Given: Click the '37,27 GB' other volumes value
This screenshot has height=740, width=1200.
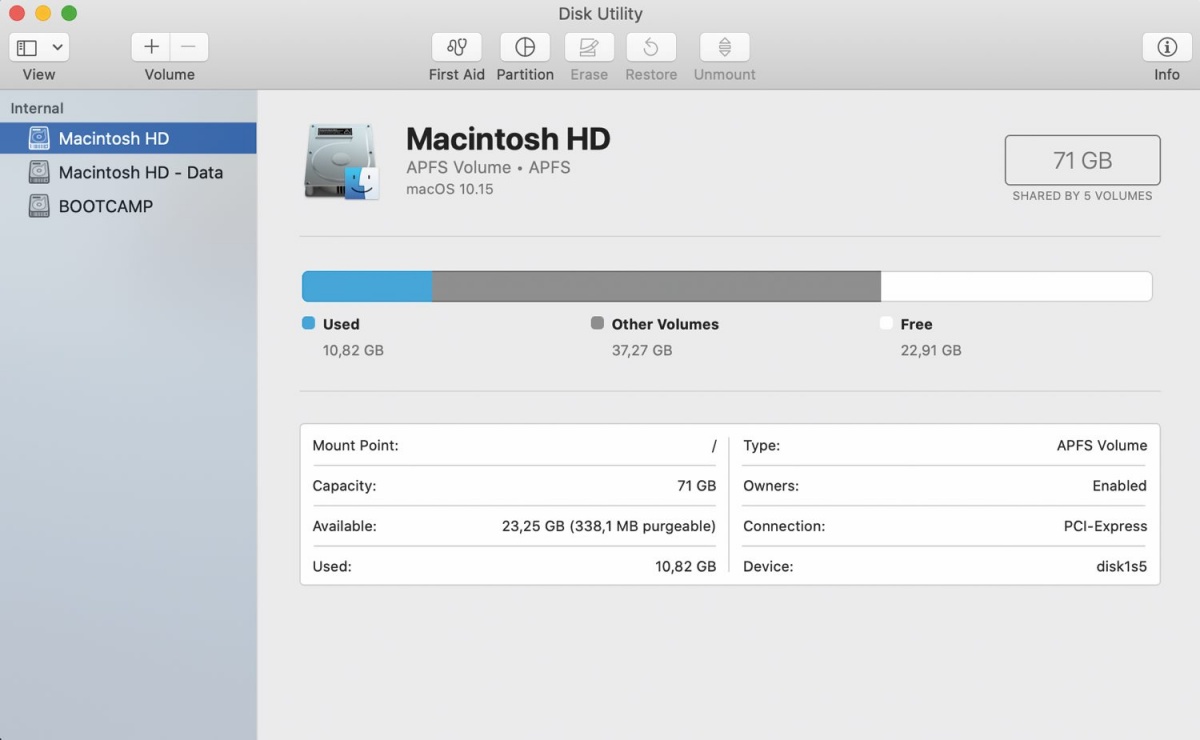Looking at the screenshot, I should click(x=642, y=350).
